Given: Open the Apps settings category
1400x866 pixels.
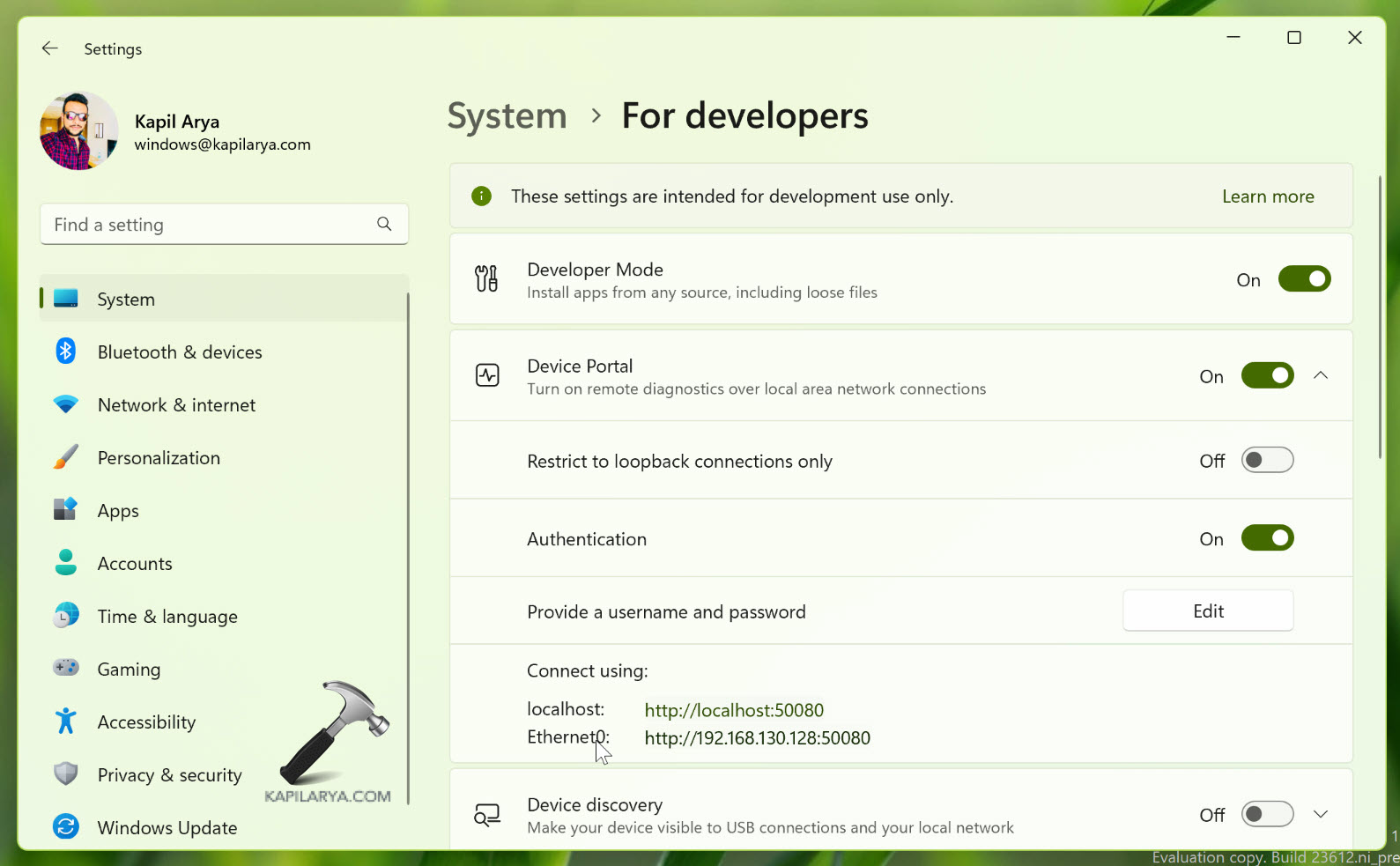Looking at the screenshot, I should click(x=118, y=511).
